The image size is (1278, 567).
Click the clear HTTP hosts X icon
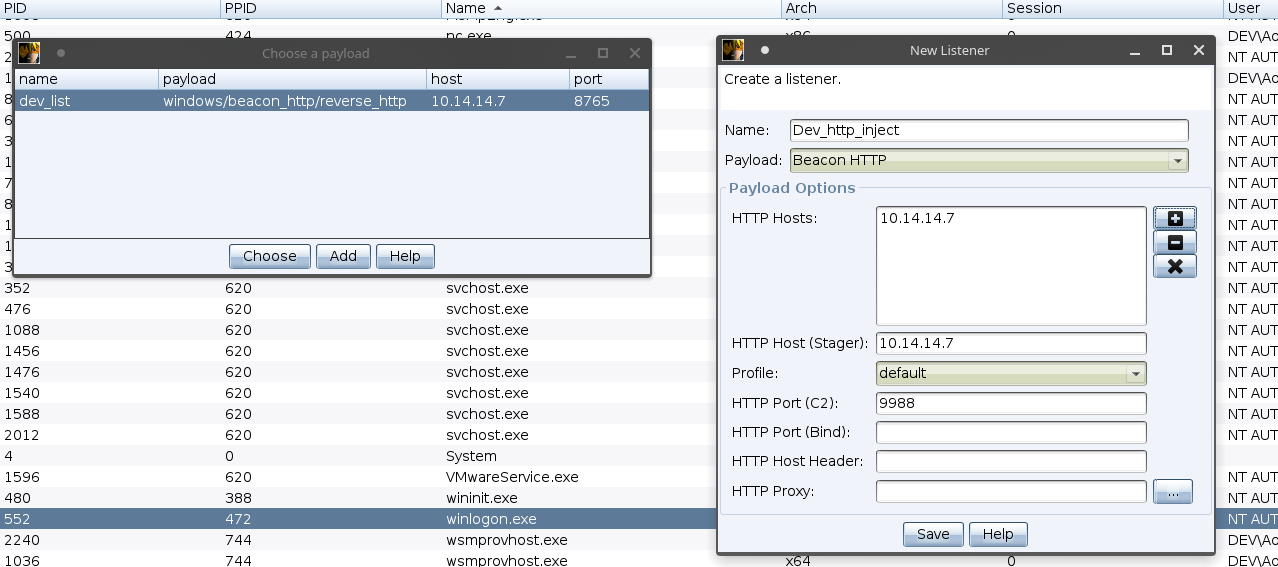coord(1174,266)
